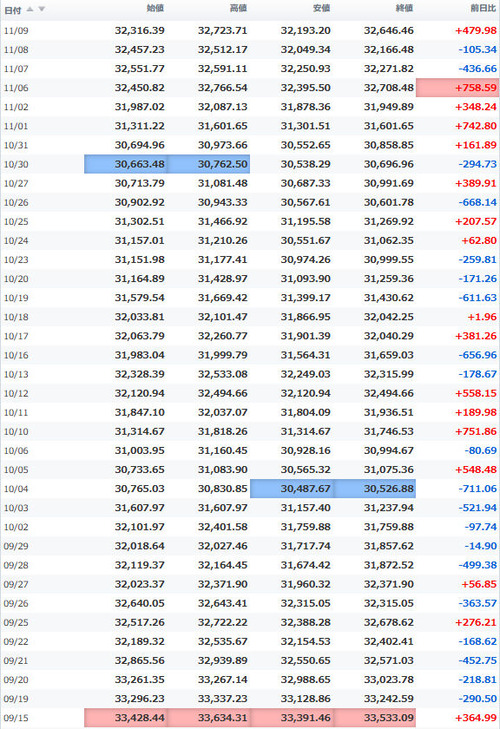500x729 pixels.
Task: Select the change value -711.06
Action: (477, 489)
